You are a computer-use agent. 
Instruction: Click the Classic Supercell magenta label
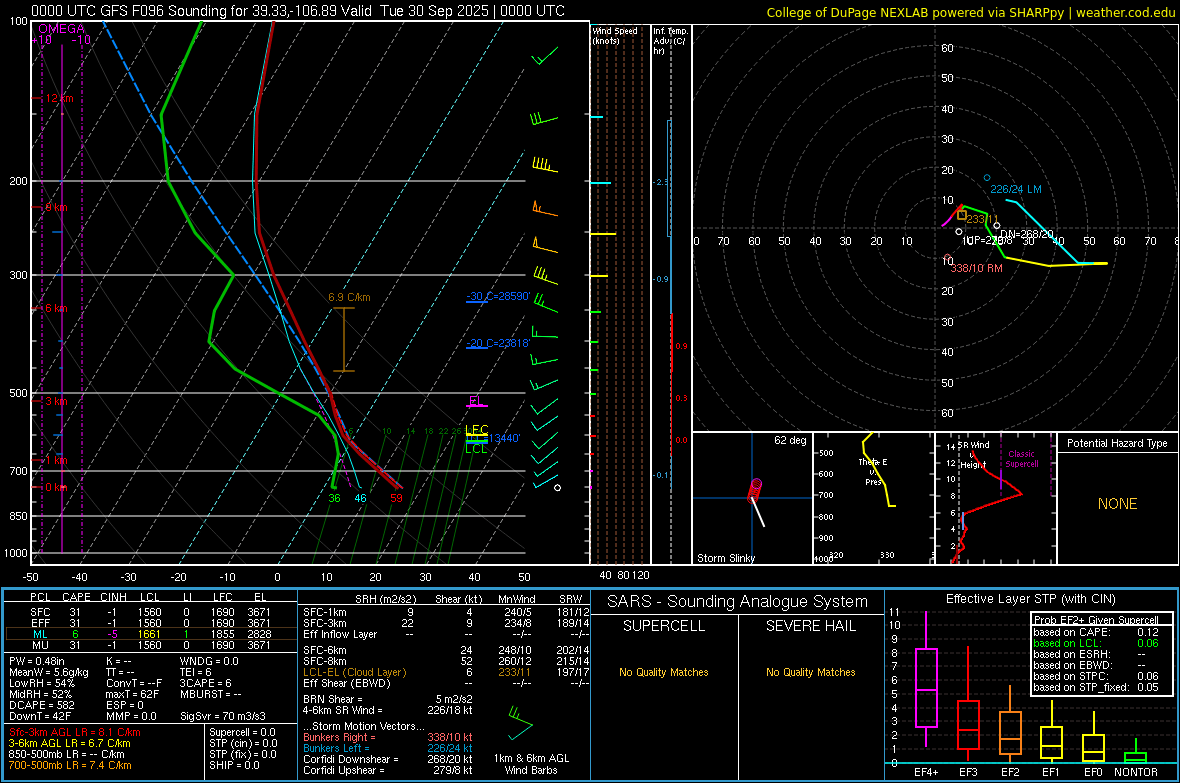click(x=1022, y=459)
